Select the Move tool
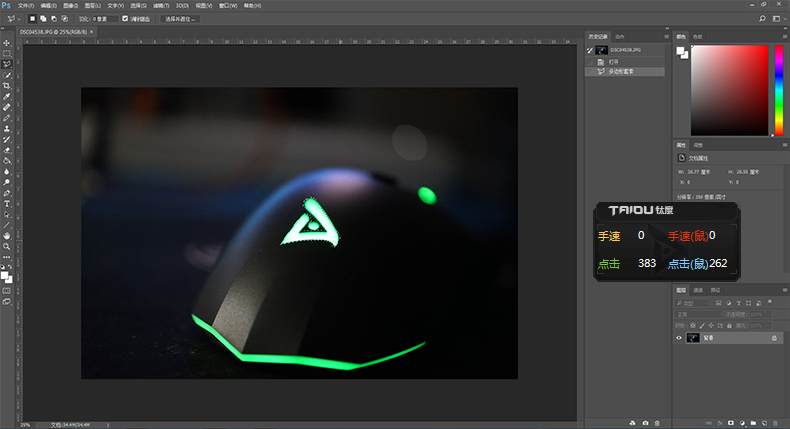Image resolution: width=790 pixels, height=429 pixels. pos(7,43)
